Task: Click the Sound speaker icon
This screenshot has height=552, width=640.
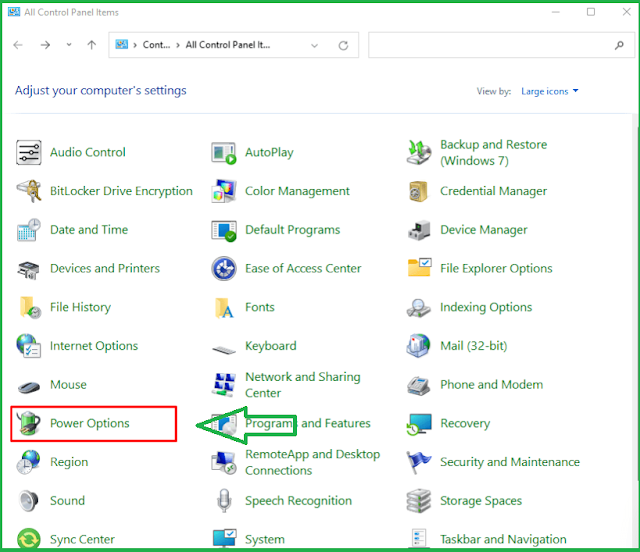Action: [29, 501]
